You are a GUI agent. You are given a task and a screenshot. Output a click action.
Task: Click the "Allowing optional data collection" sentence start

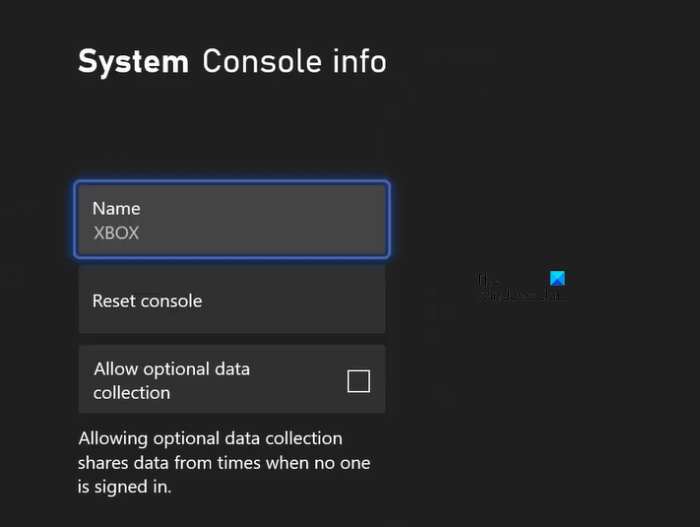coord(209,439)
